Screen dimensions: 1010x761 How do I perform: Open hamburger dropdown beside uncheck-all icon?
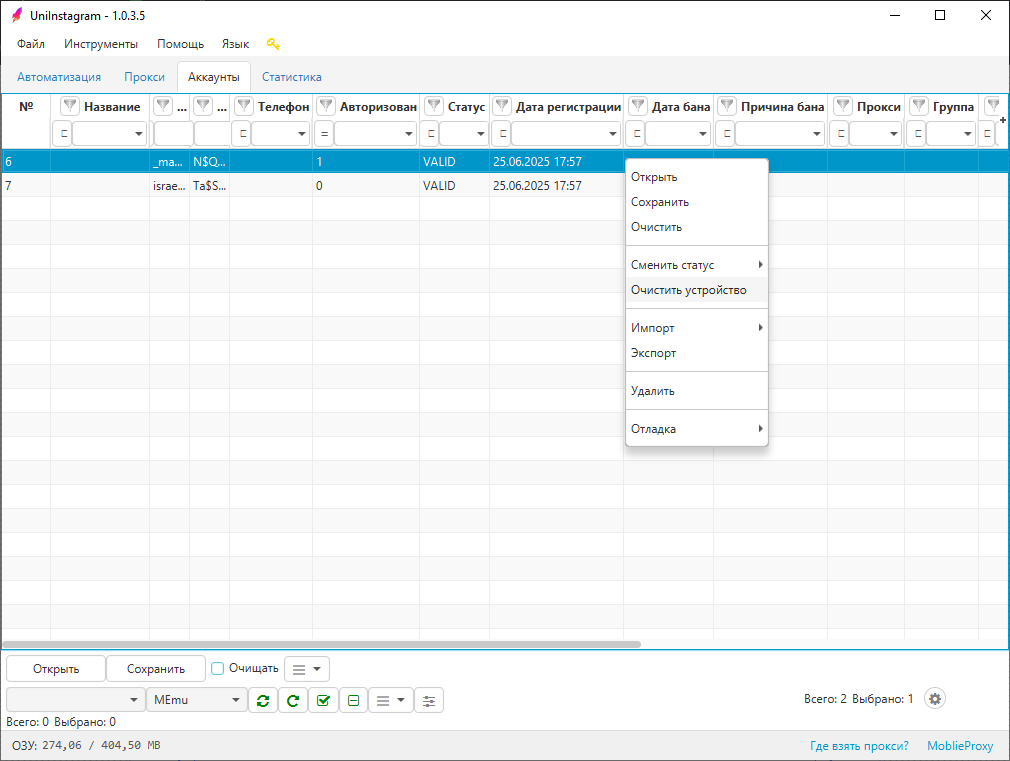390,700
